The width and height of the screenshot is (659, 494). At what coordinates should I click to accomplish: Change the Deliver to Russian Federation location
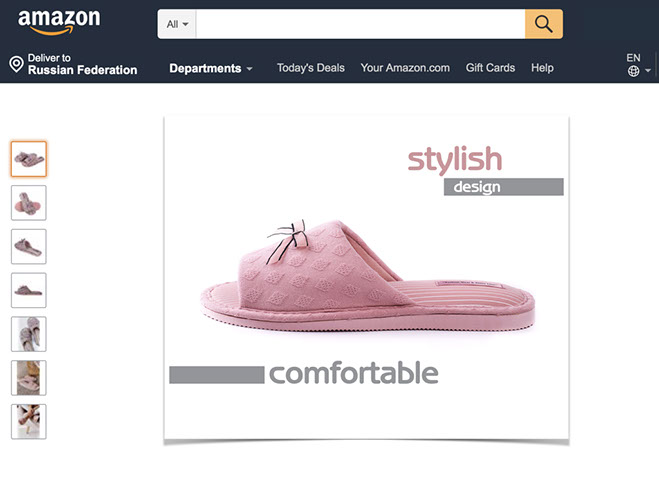pos(74,64)
